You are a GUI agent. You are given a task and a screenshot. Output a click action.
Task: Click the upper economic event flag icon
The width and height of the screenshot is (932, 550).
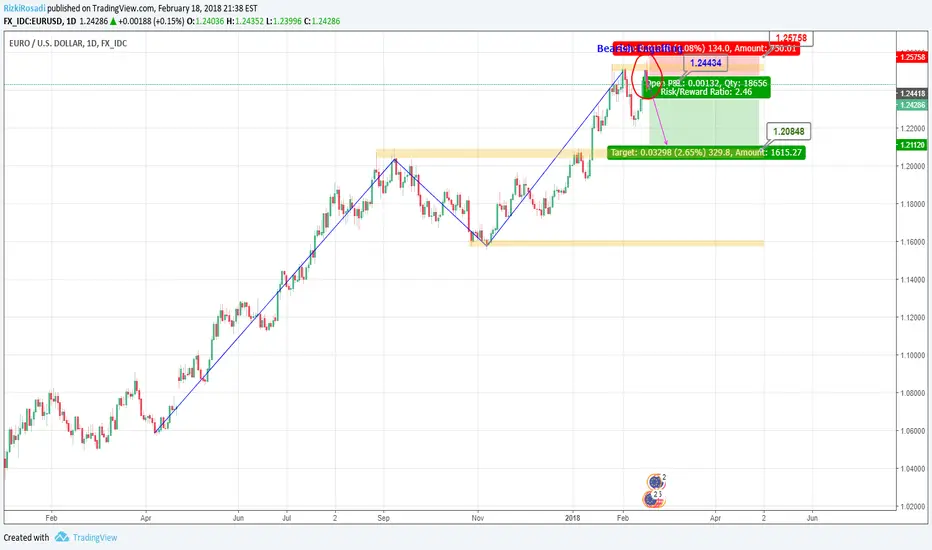(x=656, y=481)
